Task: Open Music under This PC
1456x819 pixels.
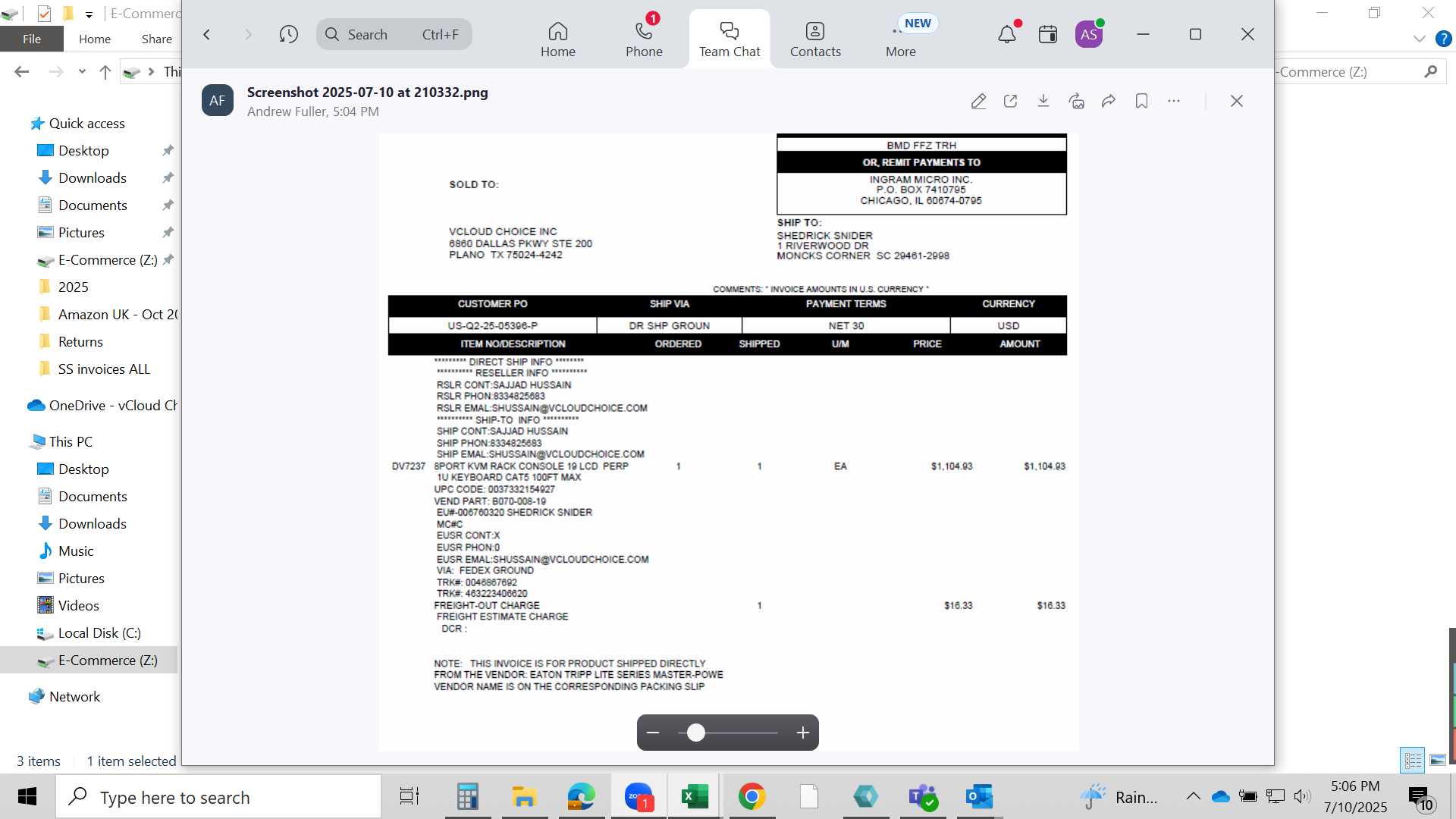Action: tap(76, 551)
